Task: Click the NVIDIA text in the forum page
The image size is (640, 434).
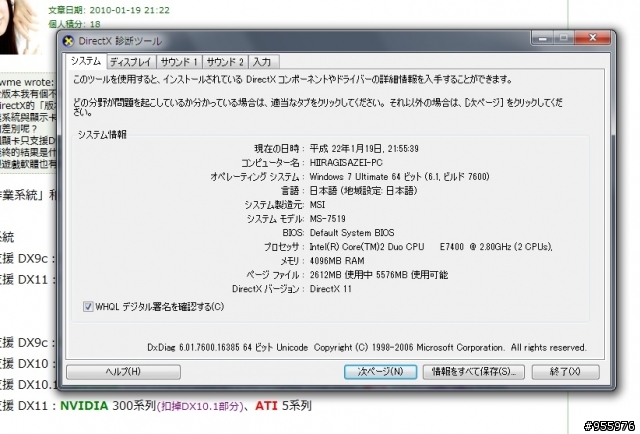Action: pyautogui.click(x=84, y=405)
